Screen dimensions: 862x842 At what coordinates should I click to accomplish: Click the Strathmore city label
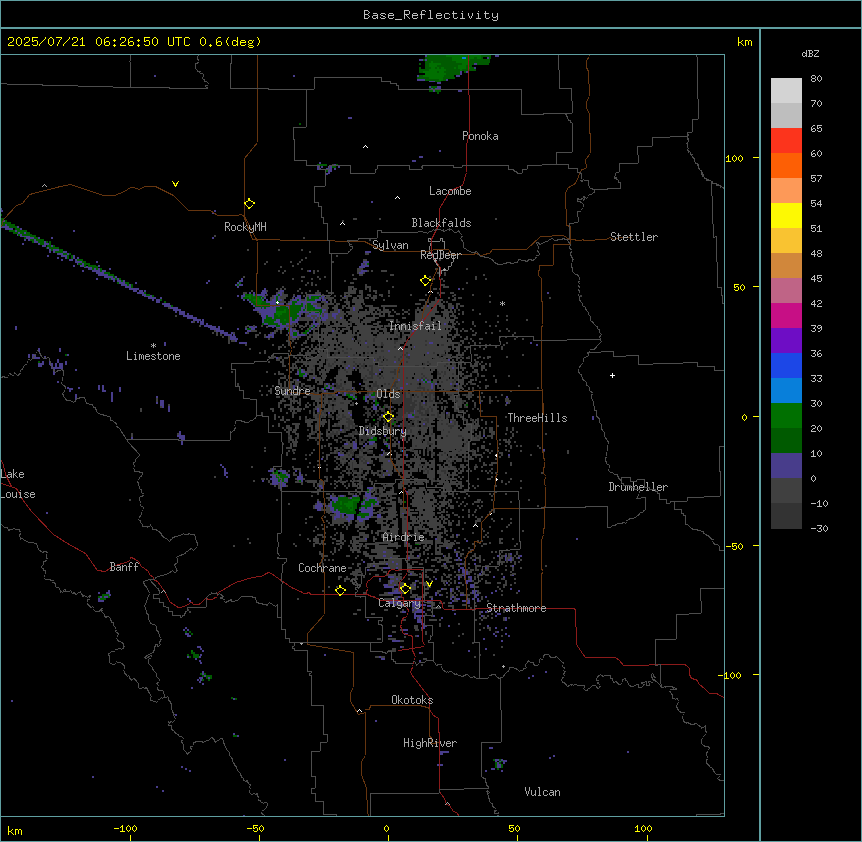(516, 608)
